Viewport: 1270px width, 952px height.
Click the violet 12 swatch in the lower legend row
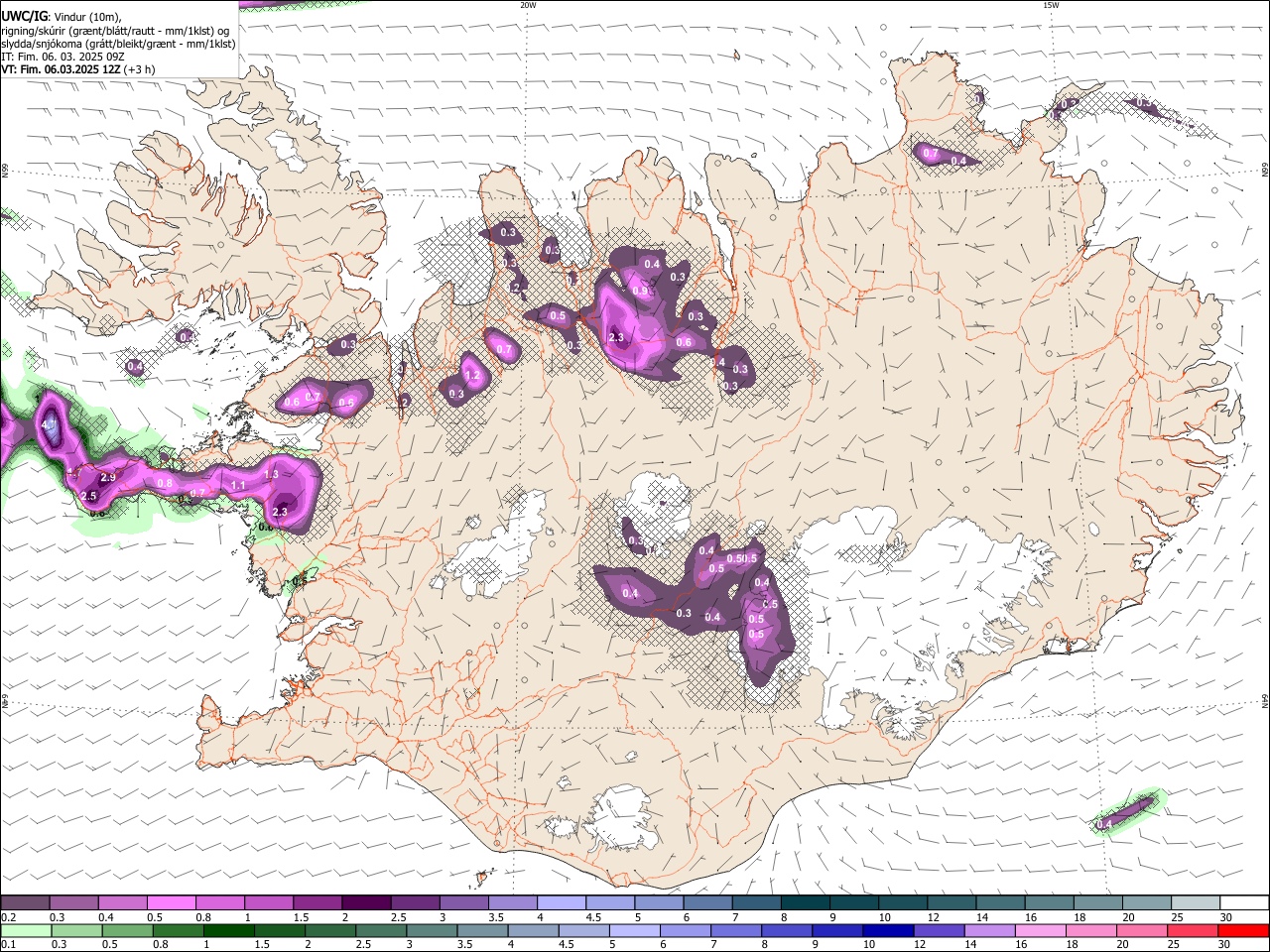939,930
